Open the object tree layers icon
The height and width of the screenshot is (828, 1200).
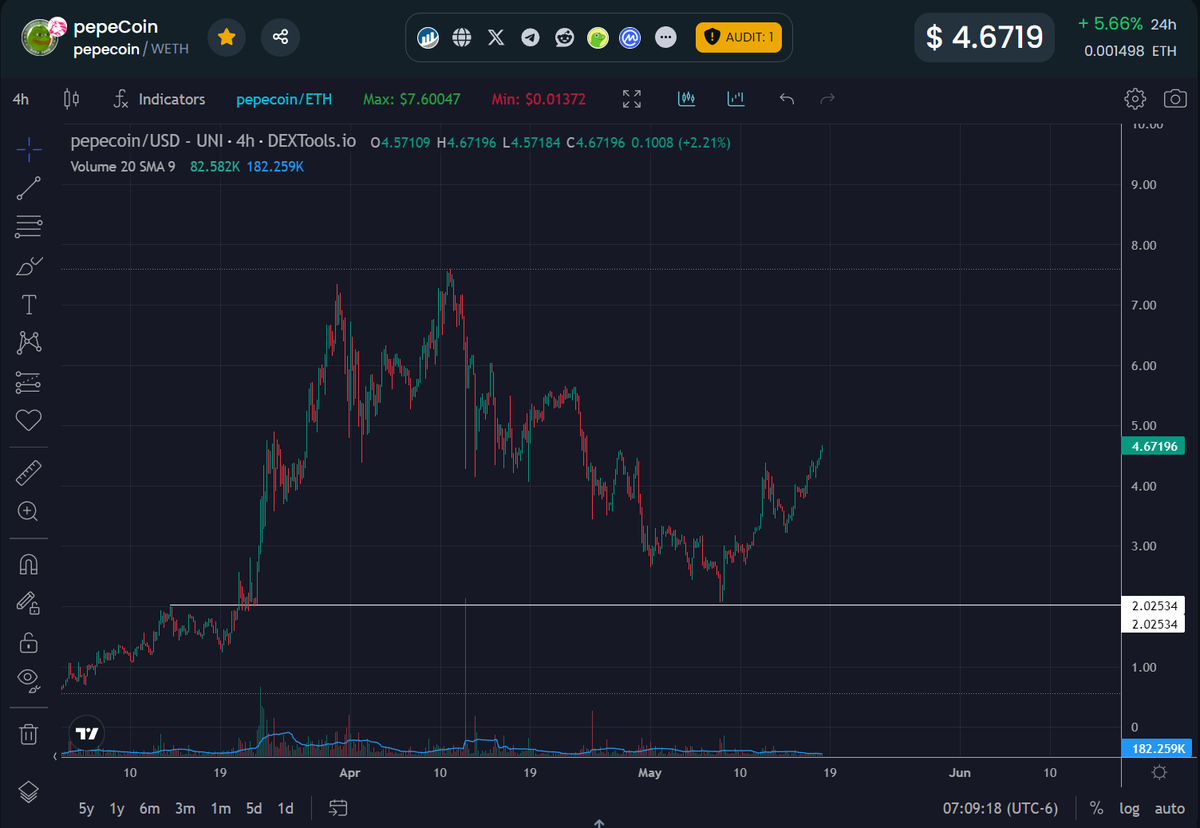[x=29, y=791]
